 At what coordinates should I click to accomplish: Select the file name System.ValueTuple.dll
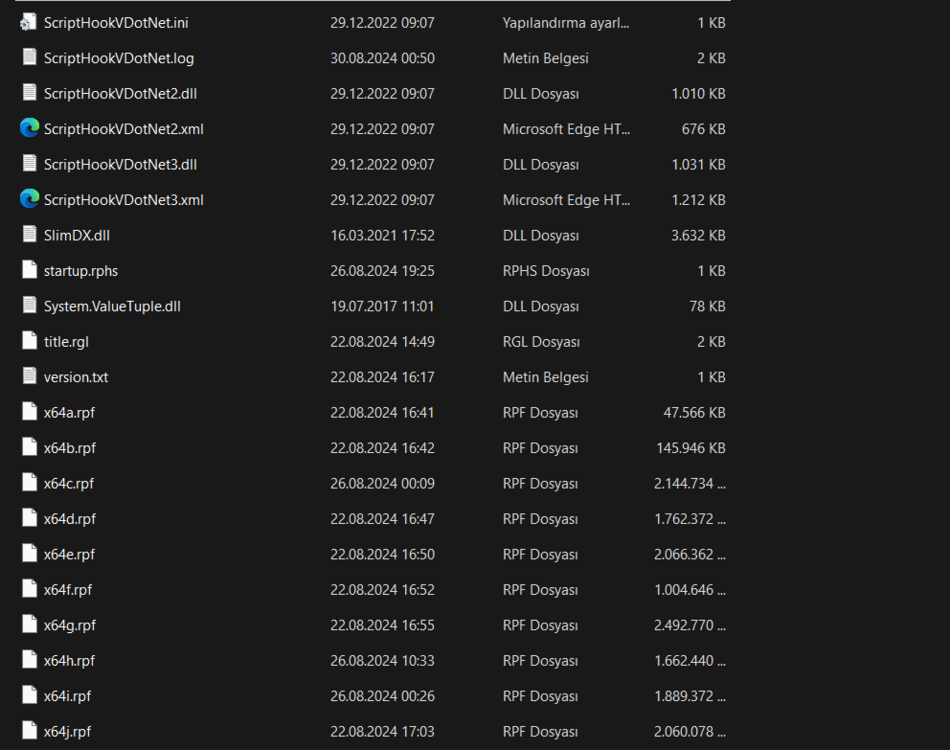[112, 307]
